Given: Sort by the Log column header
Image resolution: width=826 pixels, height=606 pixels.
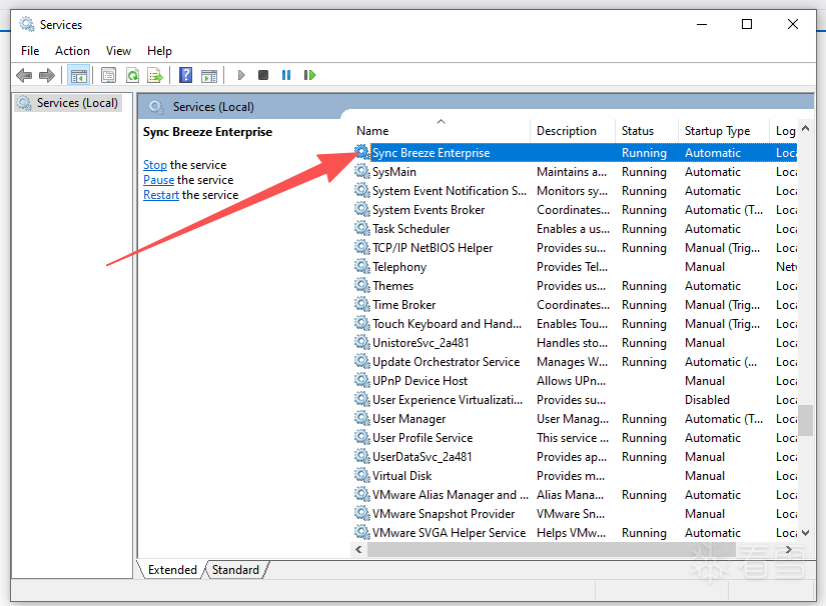Looking at the screenshot, I should click(x=785, y=131).
